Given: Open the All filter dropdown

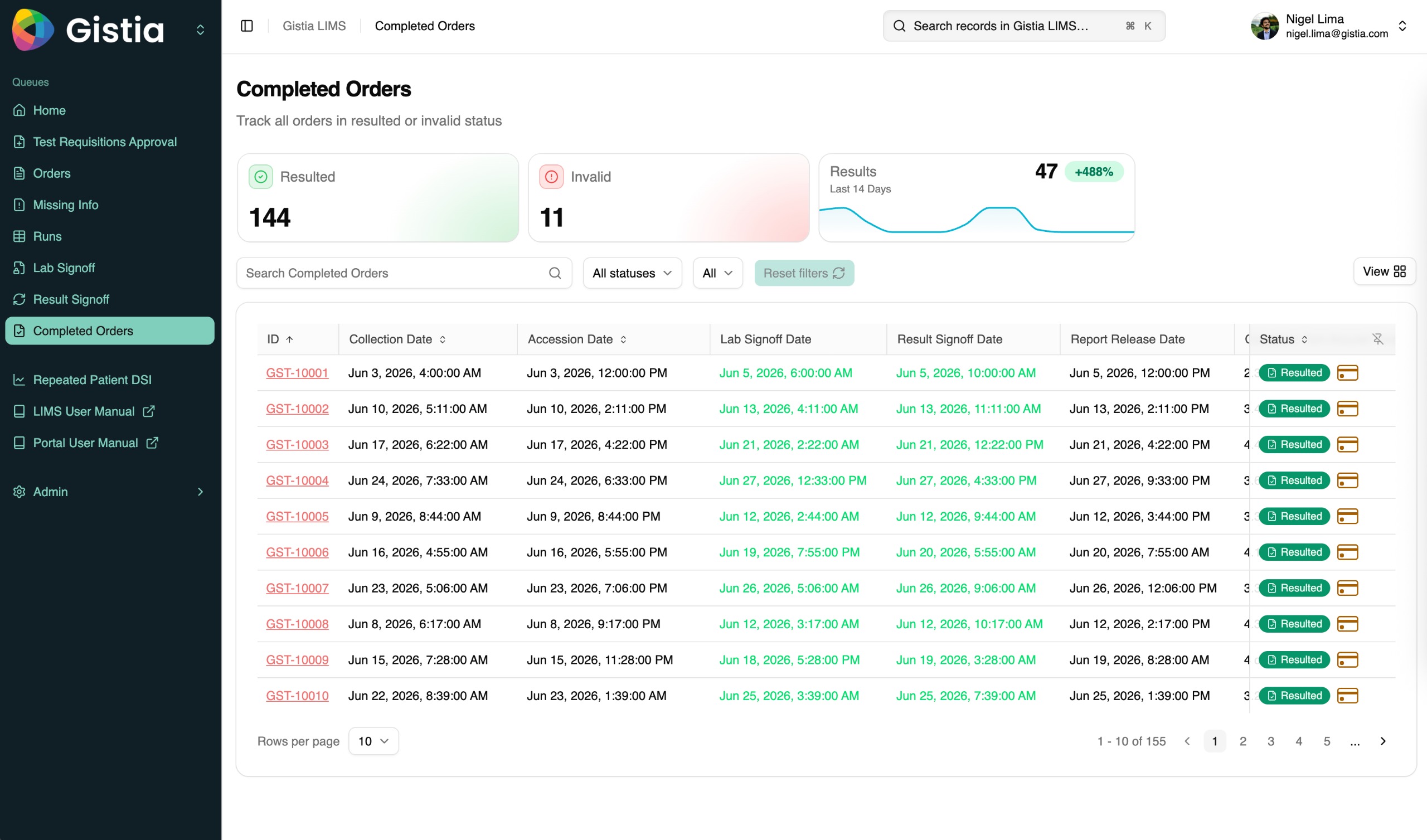Looking at the screenshot, I should click(x=717, y=273).
